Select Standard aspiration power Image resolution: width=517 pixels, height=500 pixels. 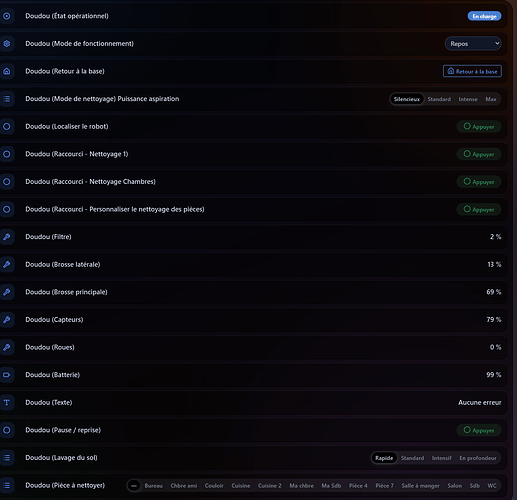(439, 99)
